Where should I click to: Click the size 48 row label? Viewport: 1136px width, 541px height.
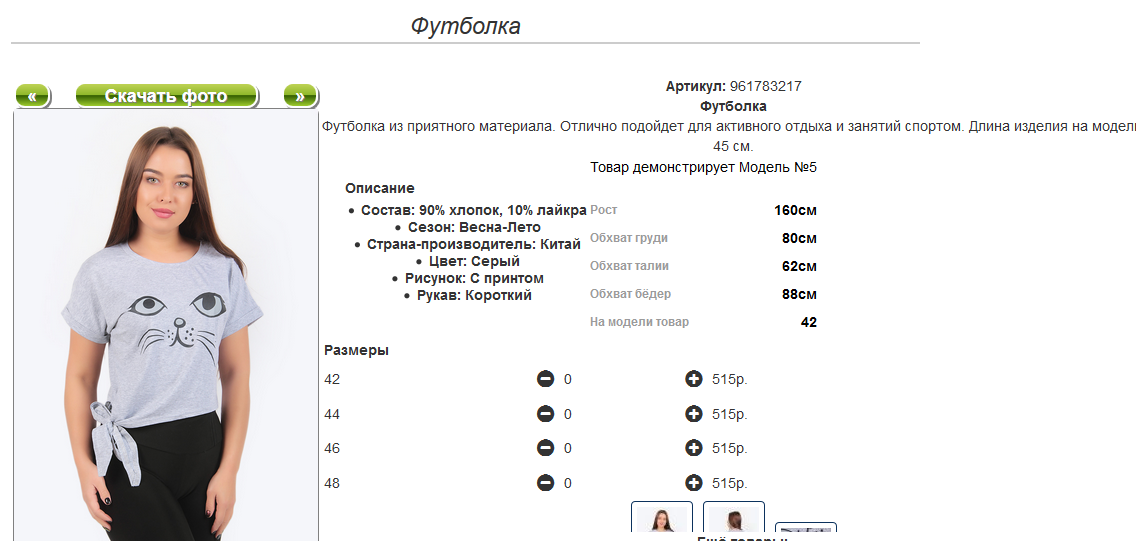(x=332, y=483)
